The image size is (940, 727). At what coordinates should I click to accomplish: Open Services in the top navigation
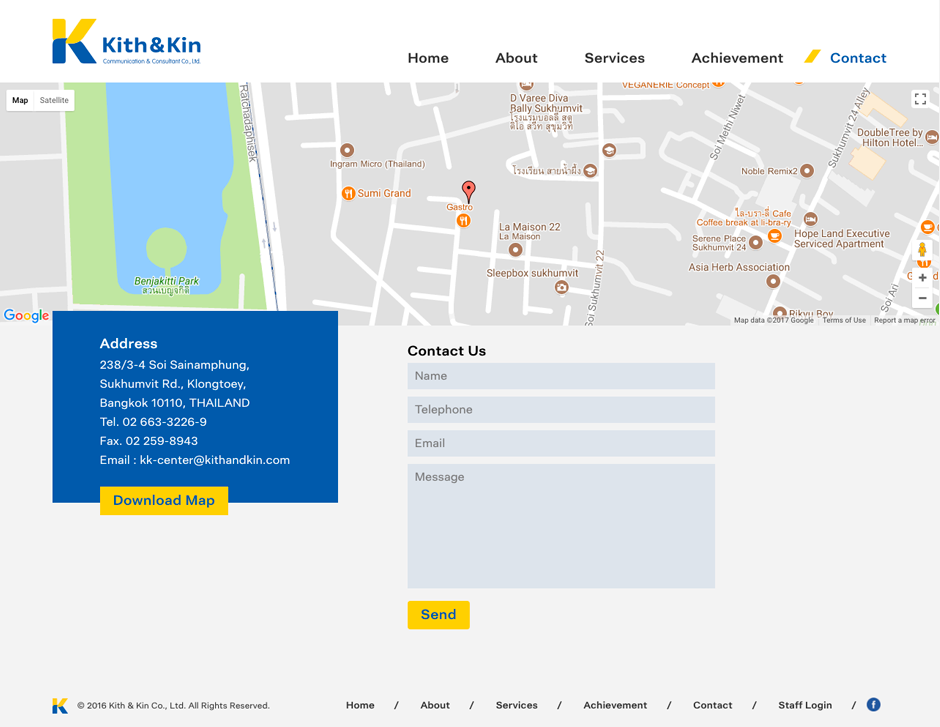tap(614, 58)
